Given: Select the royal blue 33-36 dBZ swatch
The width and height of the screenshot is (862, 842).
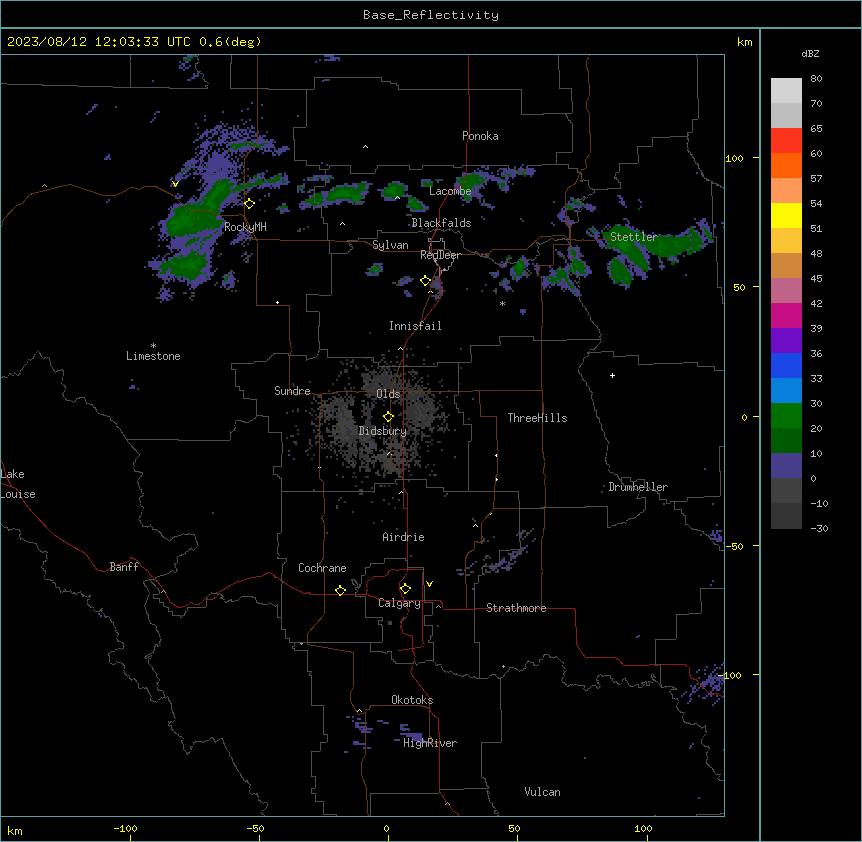Looking at the screenshot, I should 786,365.
